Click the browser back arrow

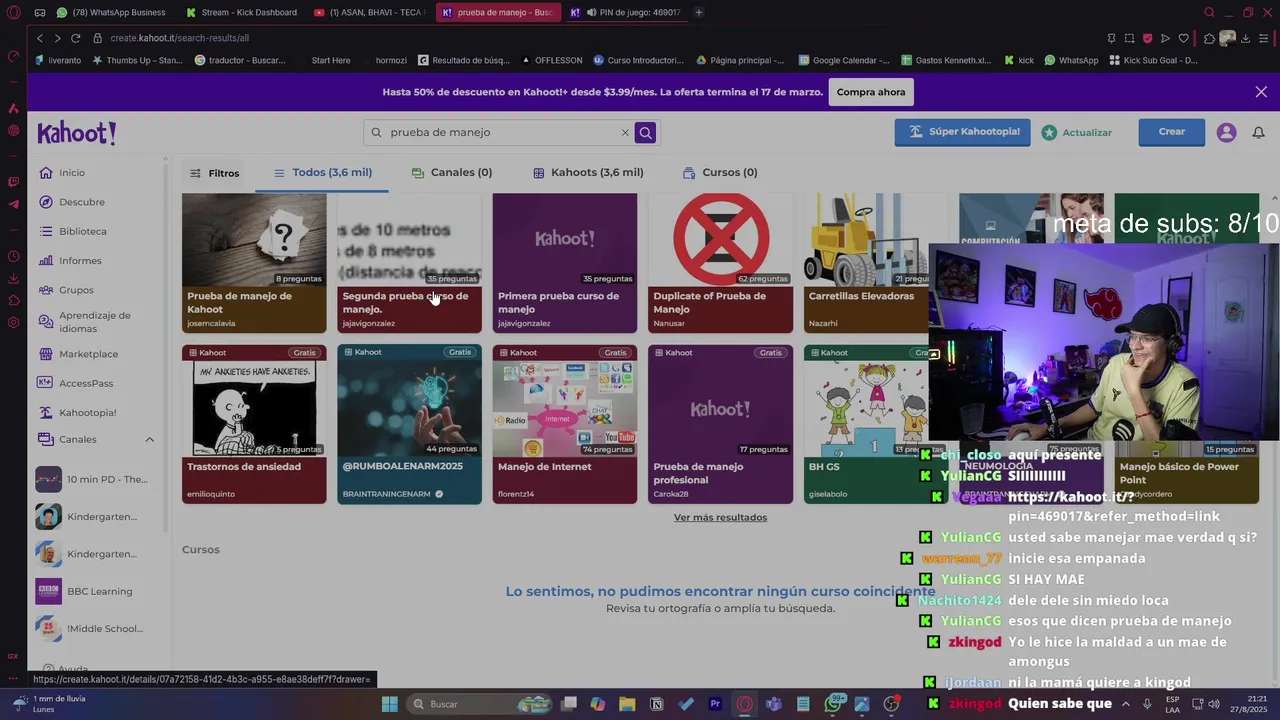click(39, 38)
